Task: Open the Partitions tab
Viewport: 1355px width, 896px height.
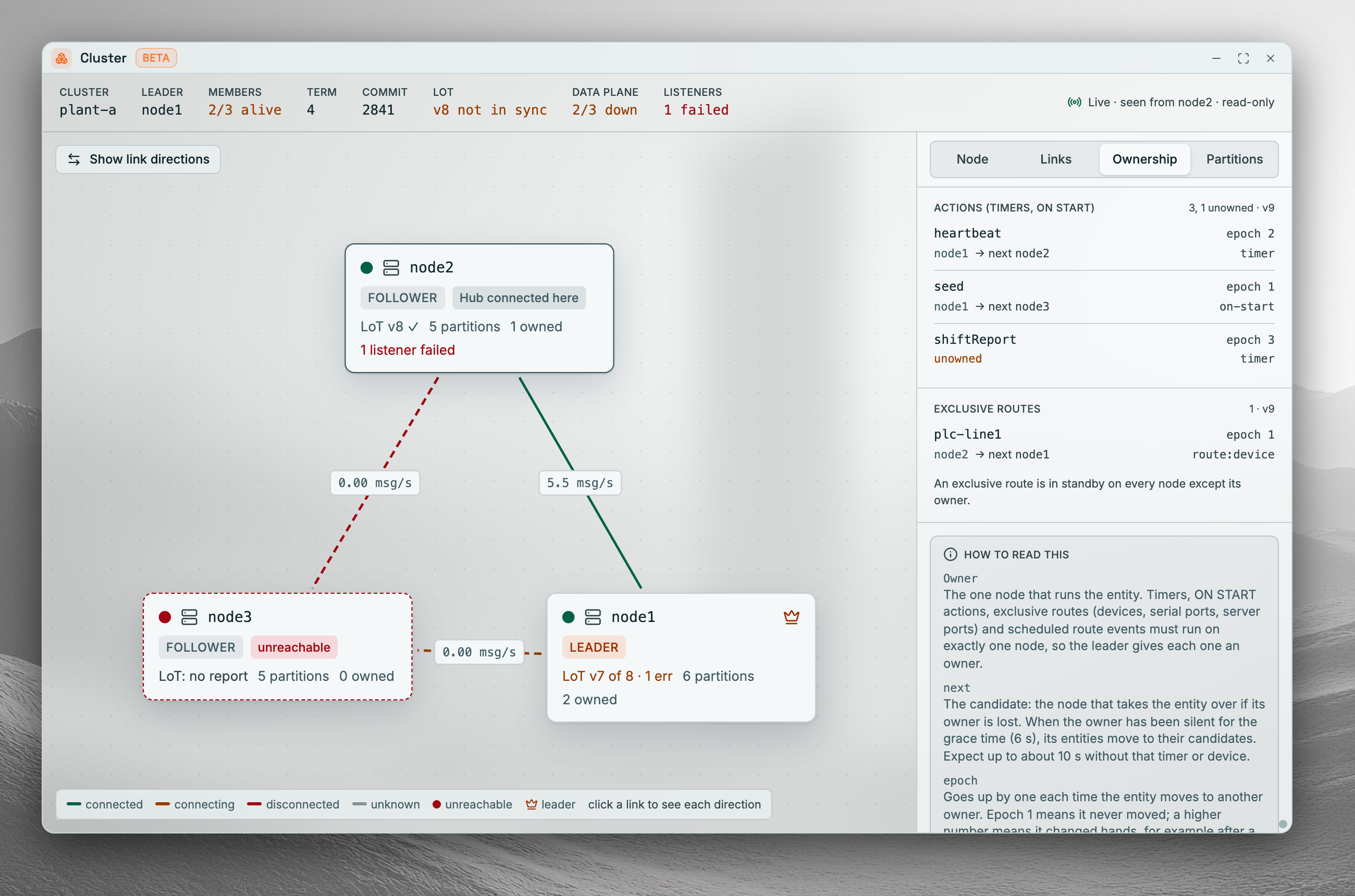Action: pos(1235,159)
